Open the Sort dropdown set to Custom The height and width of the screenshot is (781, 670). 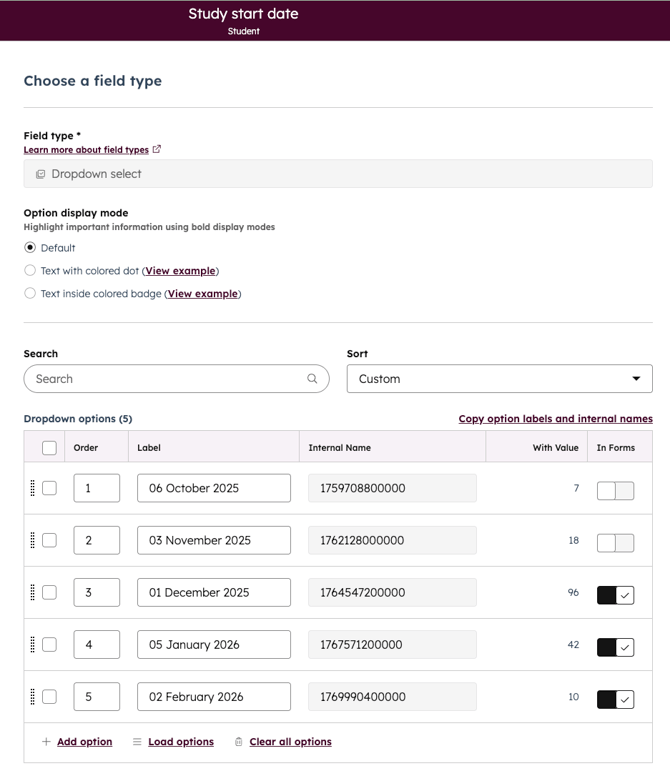tap(498, 379)
